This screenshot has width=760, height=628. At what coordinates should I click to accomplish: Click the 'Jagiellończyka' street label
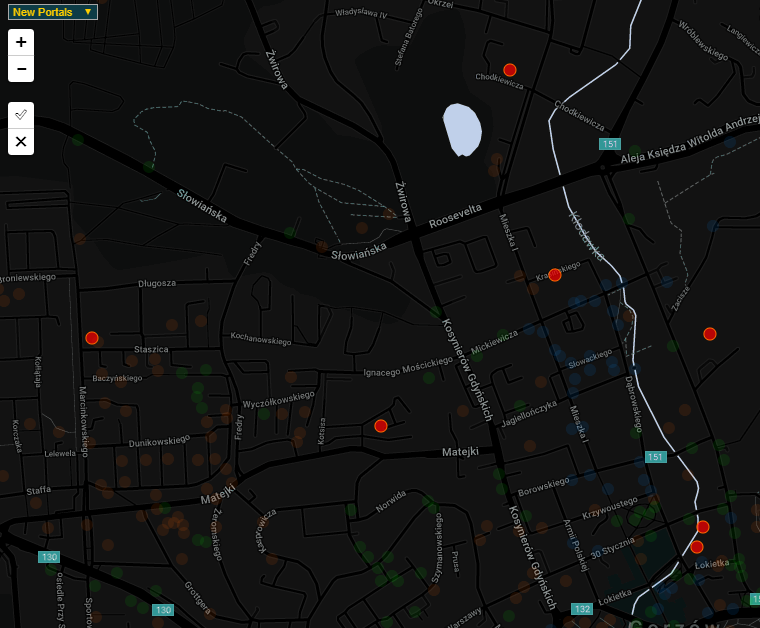click(x=529, y=413)
